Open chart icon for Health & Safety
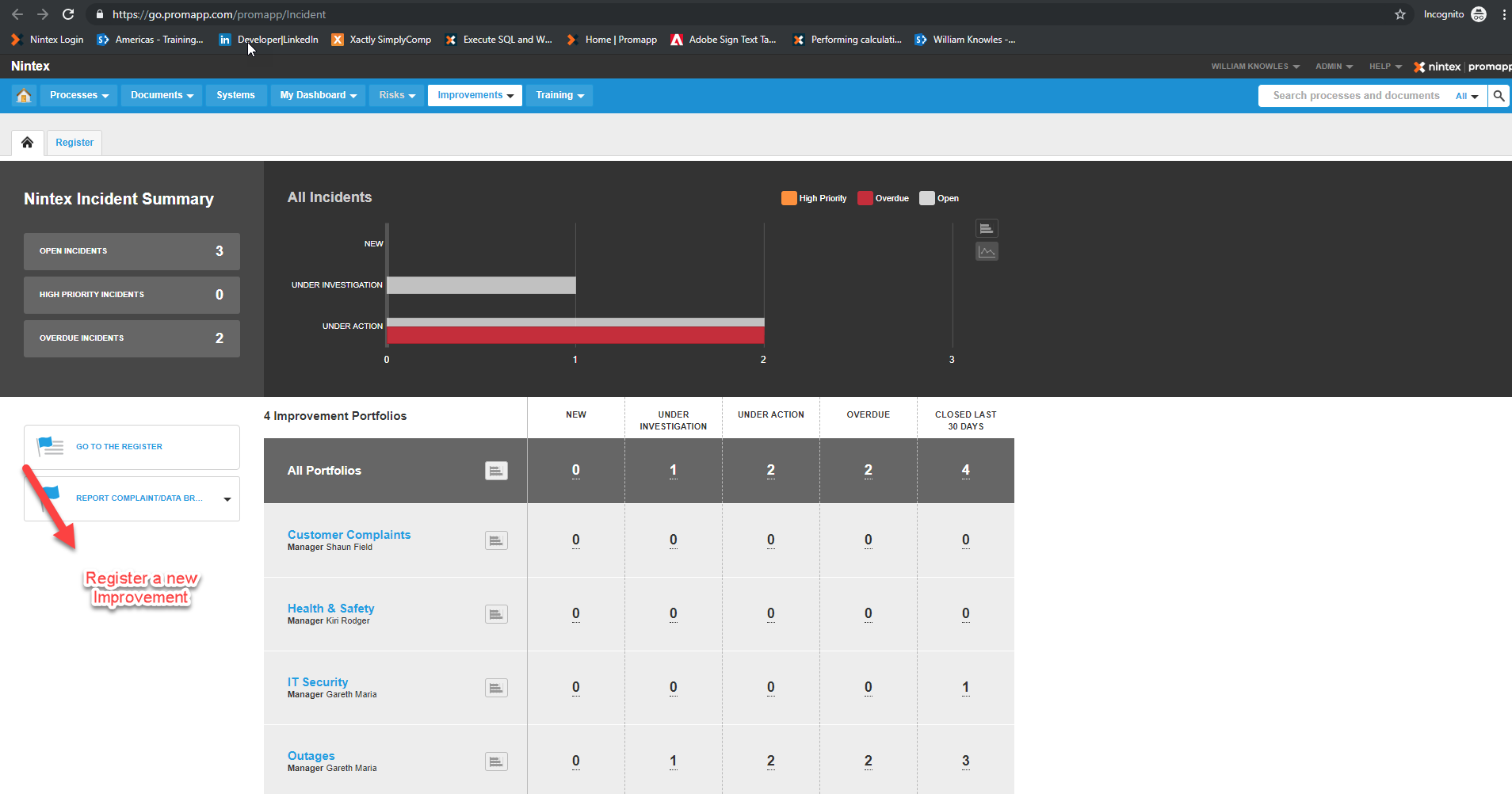1512x794 pixels. pos(496,614)
